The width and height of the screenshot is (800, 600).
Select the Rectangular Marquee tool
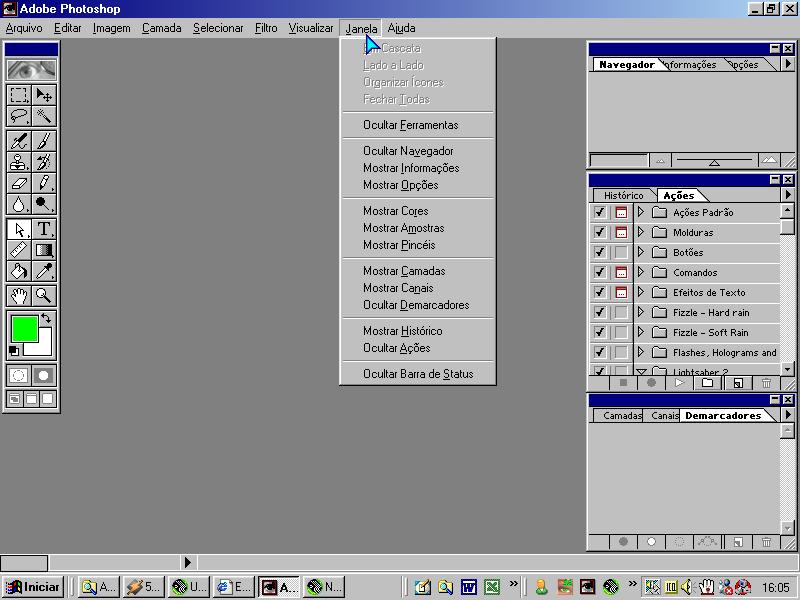19,95
